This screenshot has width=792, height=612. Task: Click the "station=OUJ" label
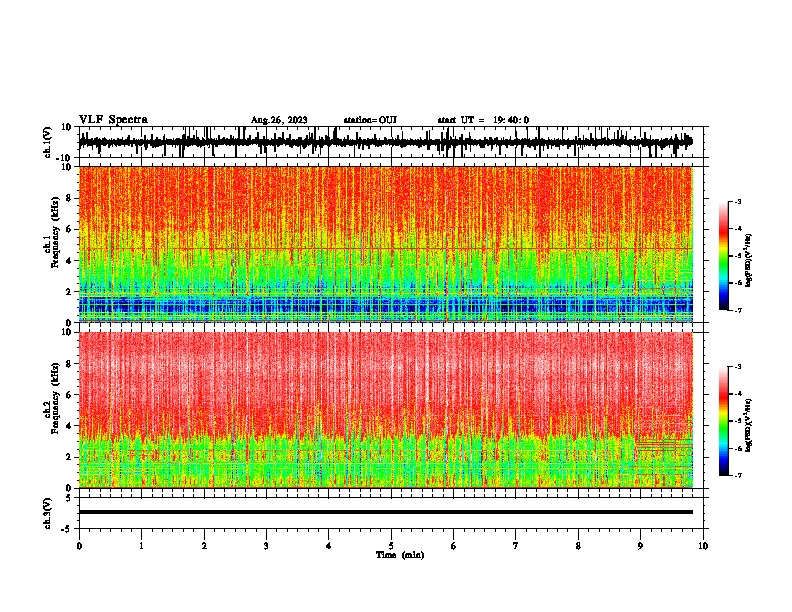(370, 120)
